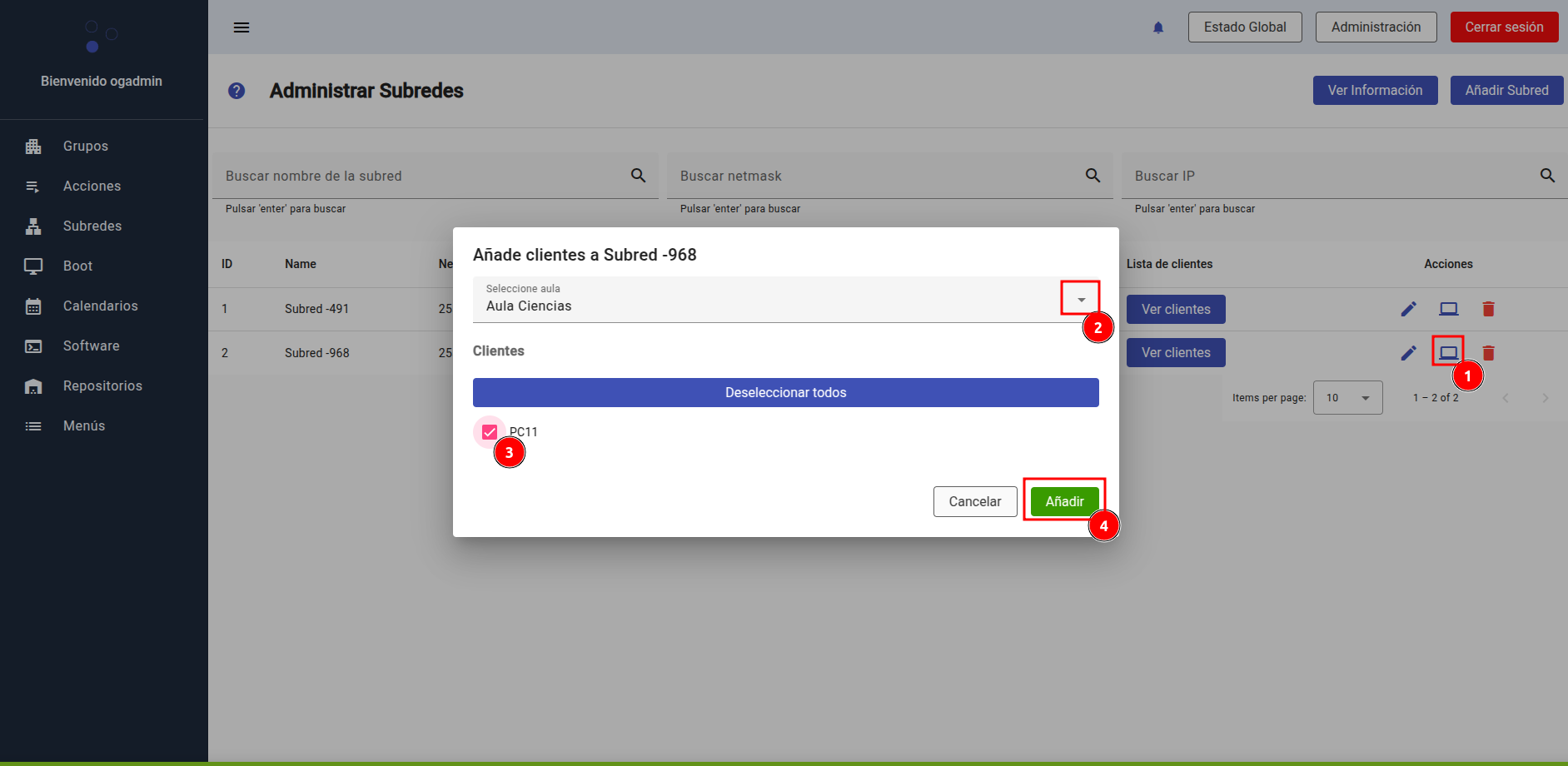The image size is (1568, 766).
Task: Expand the Seleccione aula dropdown
Action: tap(1080, 299)
